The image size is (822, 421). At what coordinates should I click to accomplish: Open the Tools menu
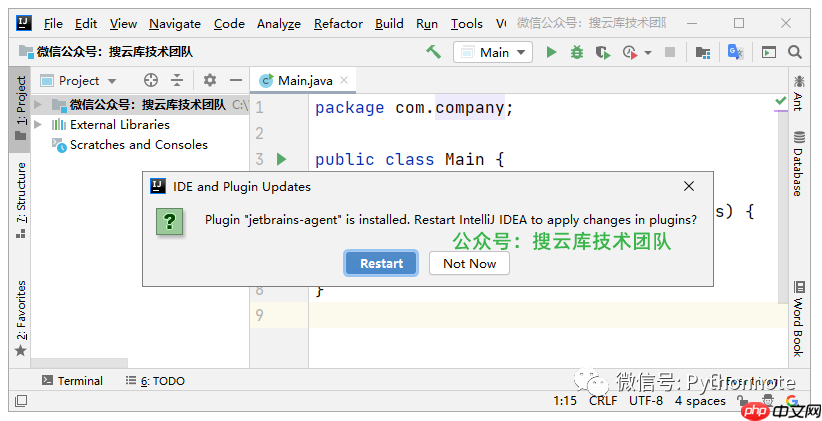pyautogui.click(x=467, y=24)
